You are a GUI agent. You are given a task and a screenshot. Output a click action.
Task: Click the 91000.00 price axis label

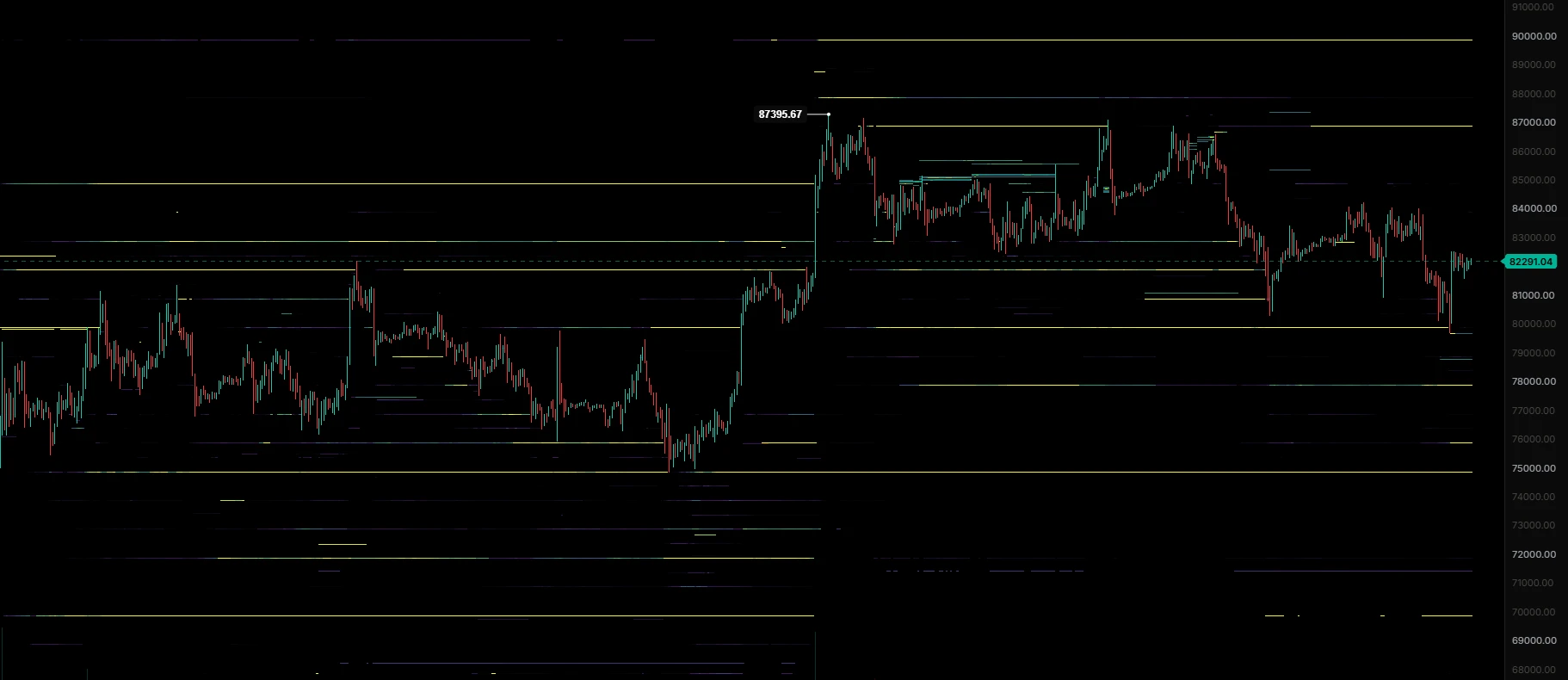pyautogui.click(x=1534, y=7)
